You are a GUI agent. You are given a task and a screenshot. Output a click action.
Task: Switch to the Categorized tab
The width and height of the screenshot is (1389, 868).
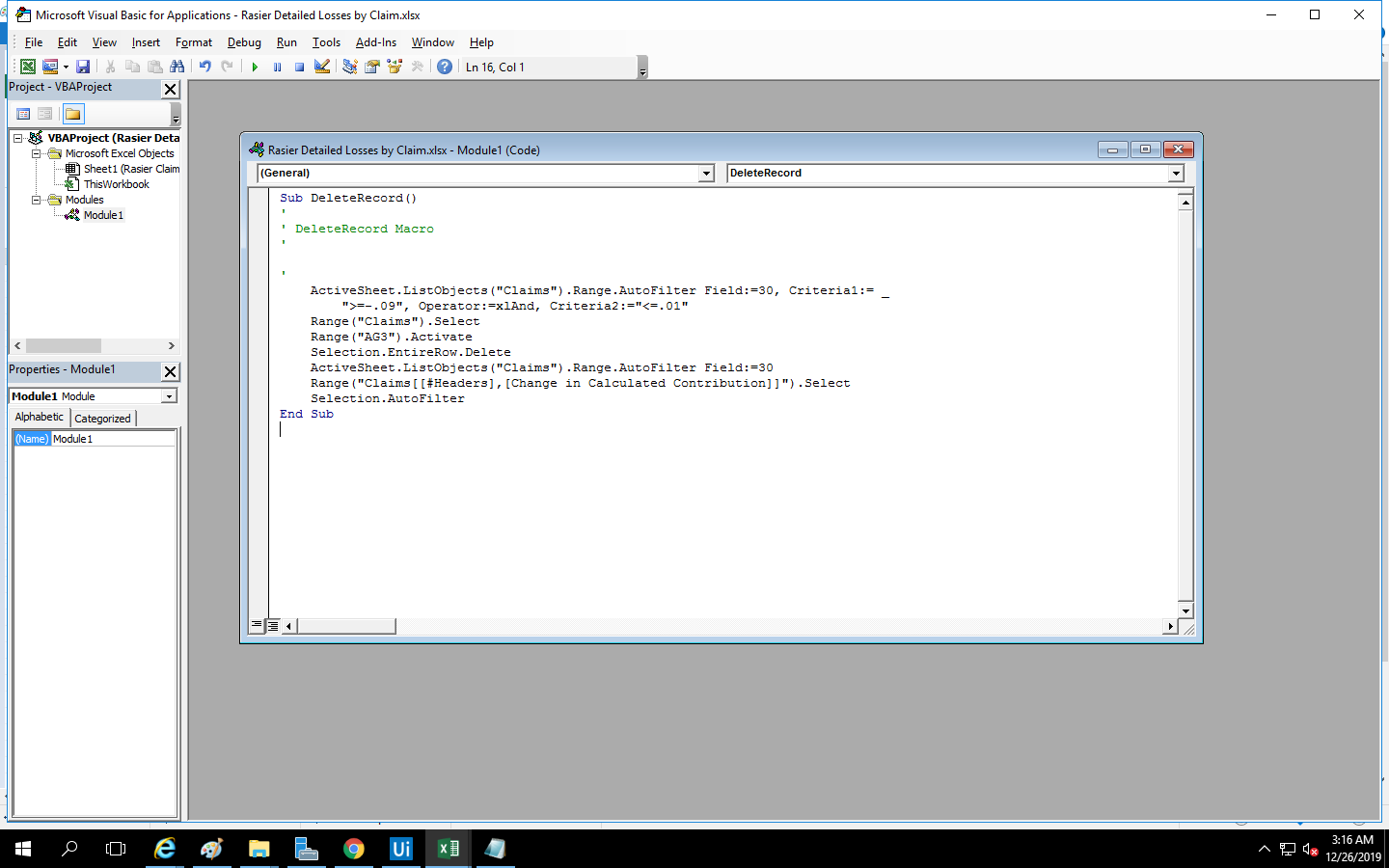tap(102, 419)
